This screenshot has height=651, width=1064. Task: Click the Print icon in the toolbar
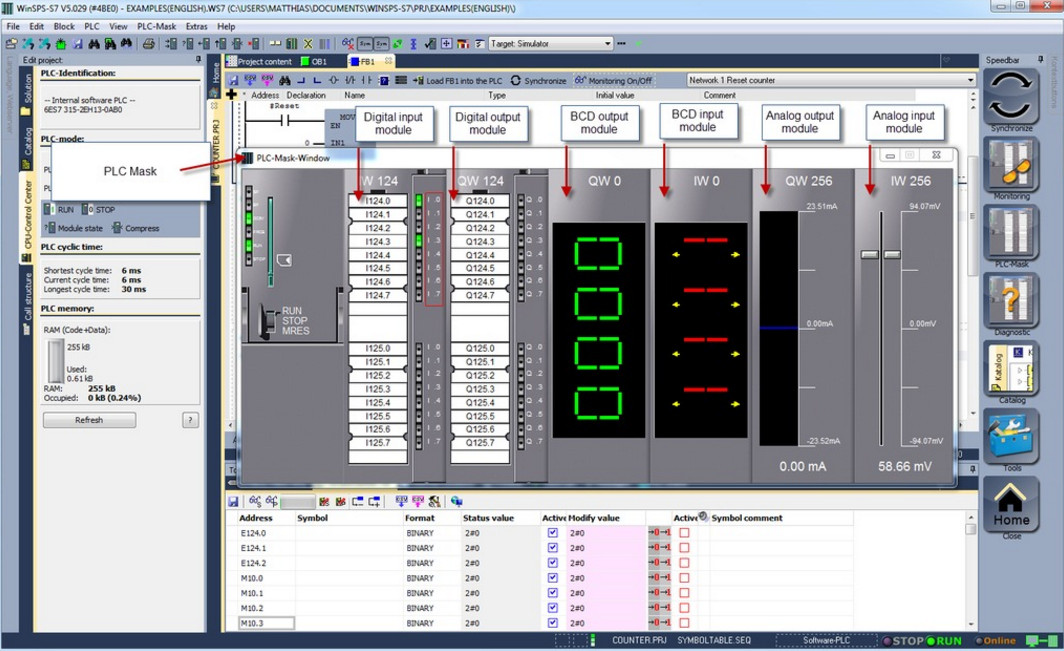coord(148,43)
